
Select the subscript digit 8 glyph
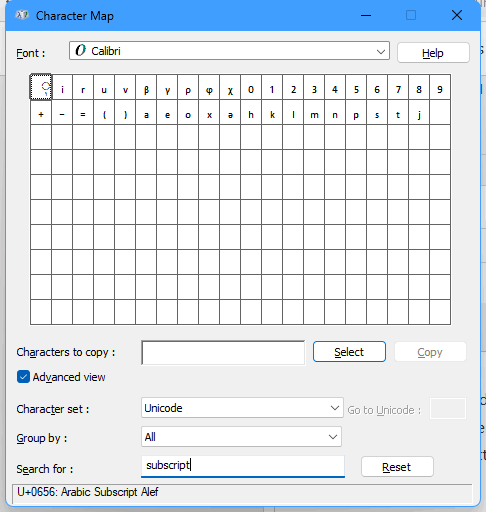(419, 87)
